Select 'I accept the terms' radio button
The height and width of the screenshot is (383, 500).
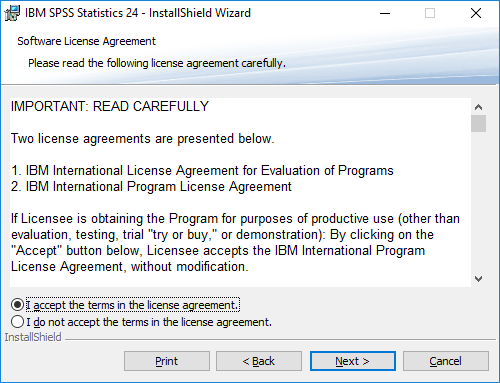pos(17,305)
